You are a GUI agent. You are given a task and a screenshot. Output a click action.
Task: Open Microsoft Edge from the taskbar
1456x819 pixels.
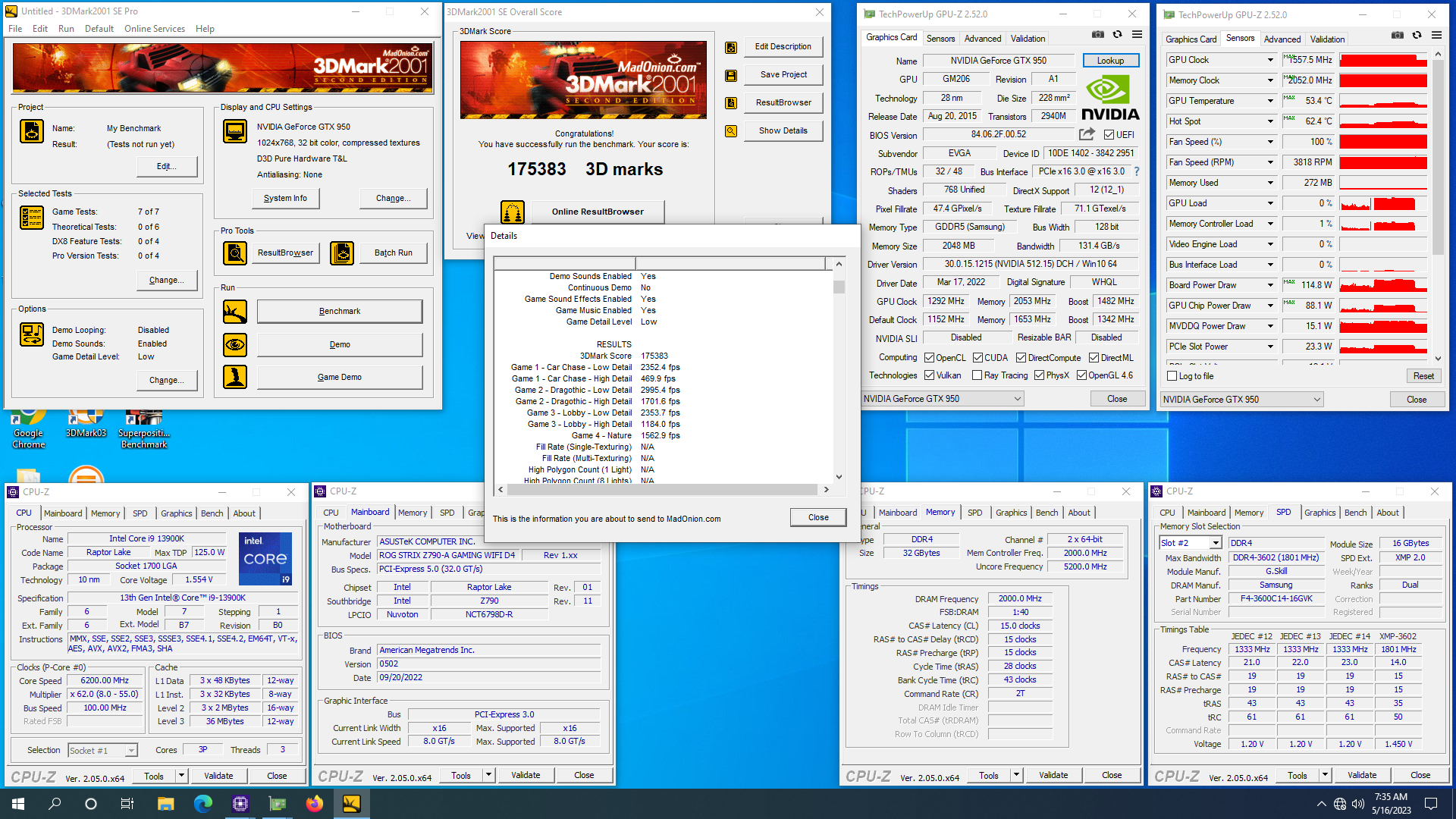pyautogui.click(x=202, y=804)
